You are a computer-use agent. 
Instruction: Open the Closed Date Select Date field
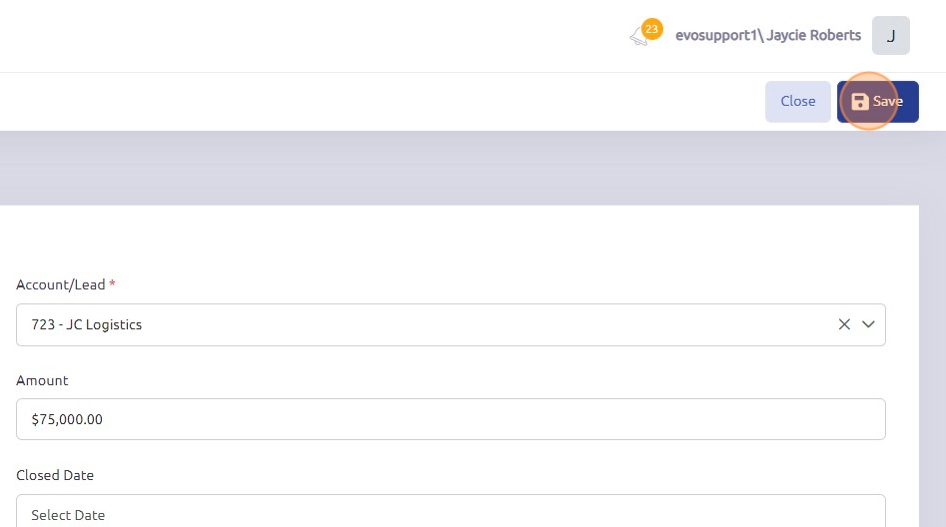450,512
